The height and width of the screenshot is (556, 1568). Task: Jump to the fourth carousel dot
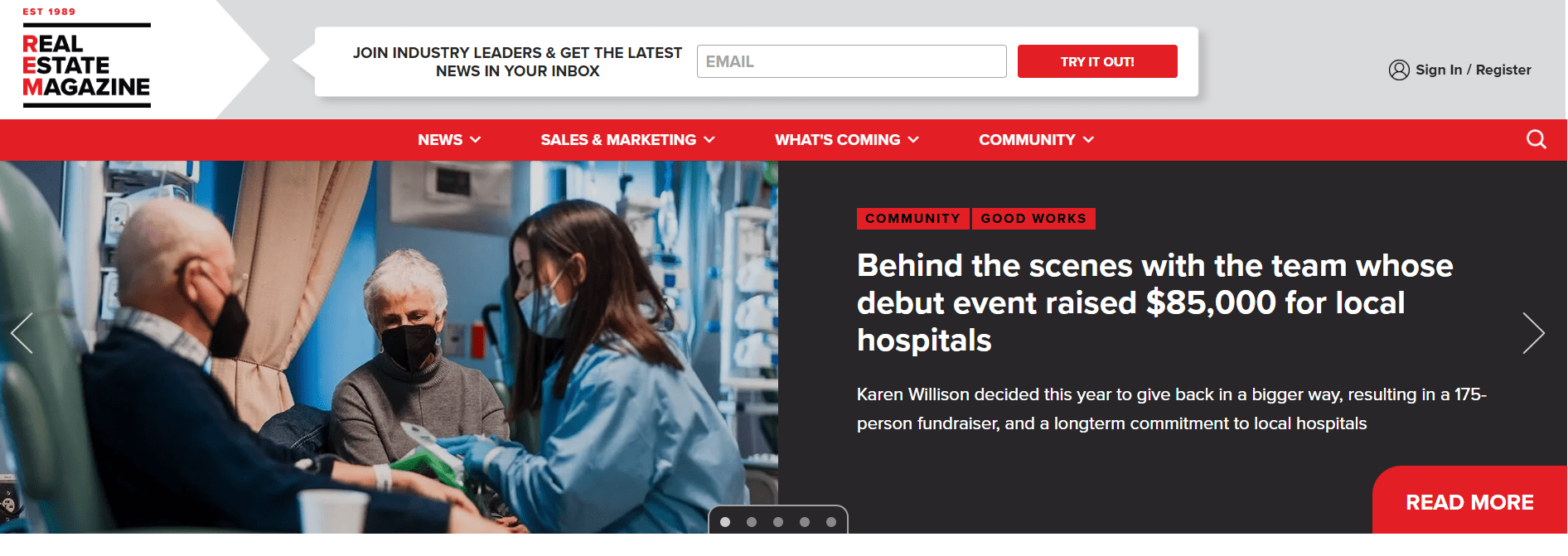click(x=805, y=522)
